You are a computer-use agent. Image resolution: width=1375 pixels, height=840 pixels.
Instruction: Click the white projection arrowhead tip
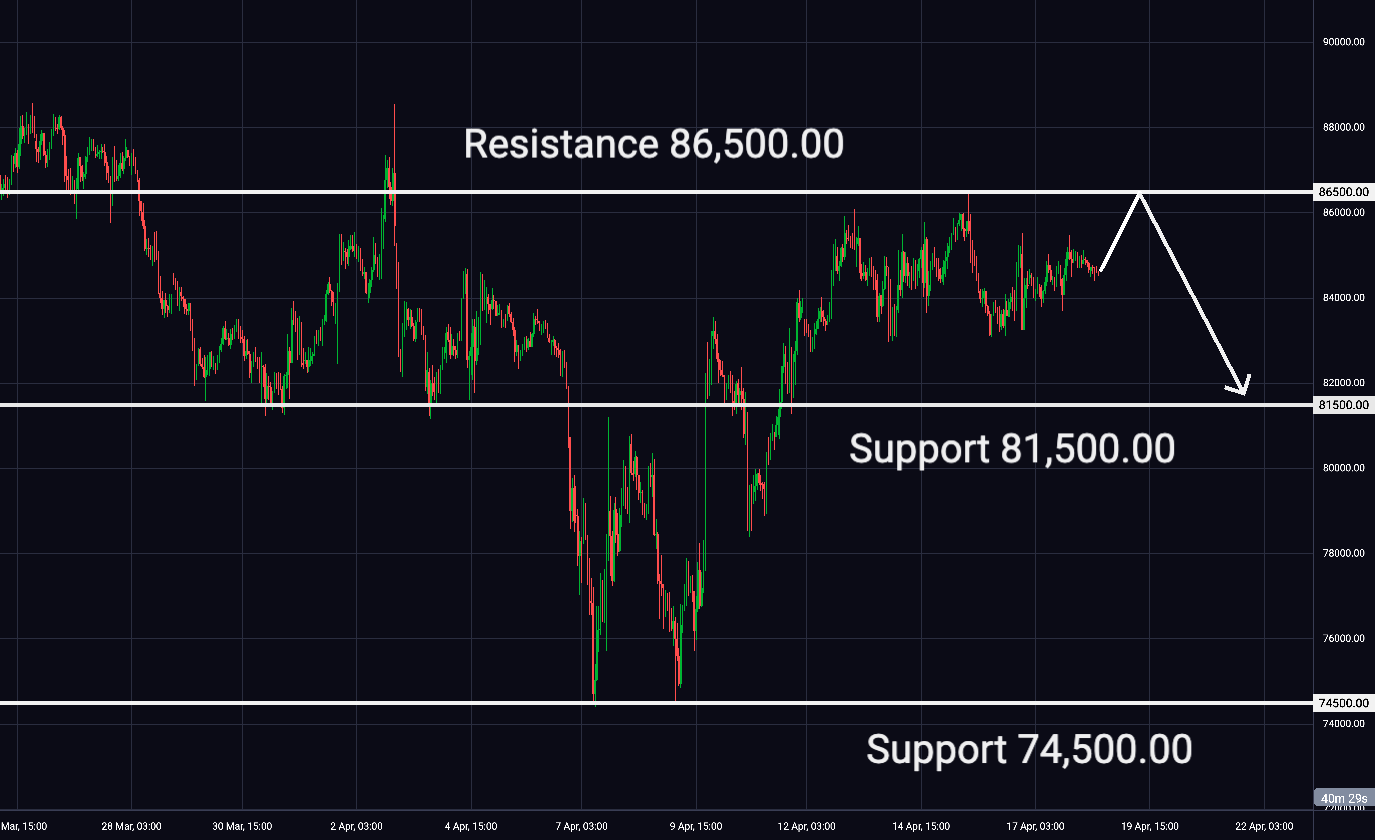(x=1244, y=392)
